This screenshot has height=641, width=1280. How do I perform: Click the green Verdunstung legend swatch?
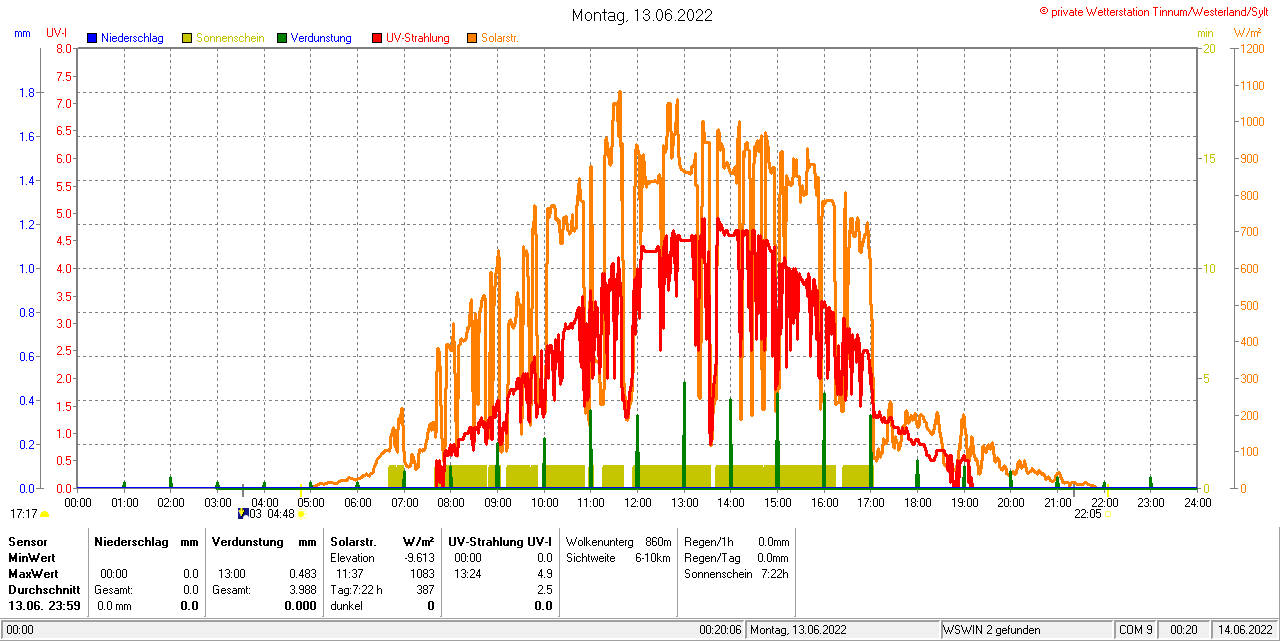[x=282, y=38]
